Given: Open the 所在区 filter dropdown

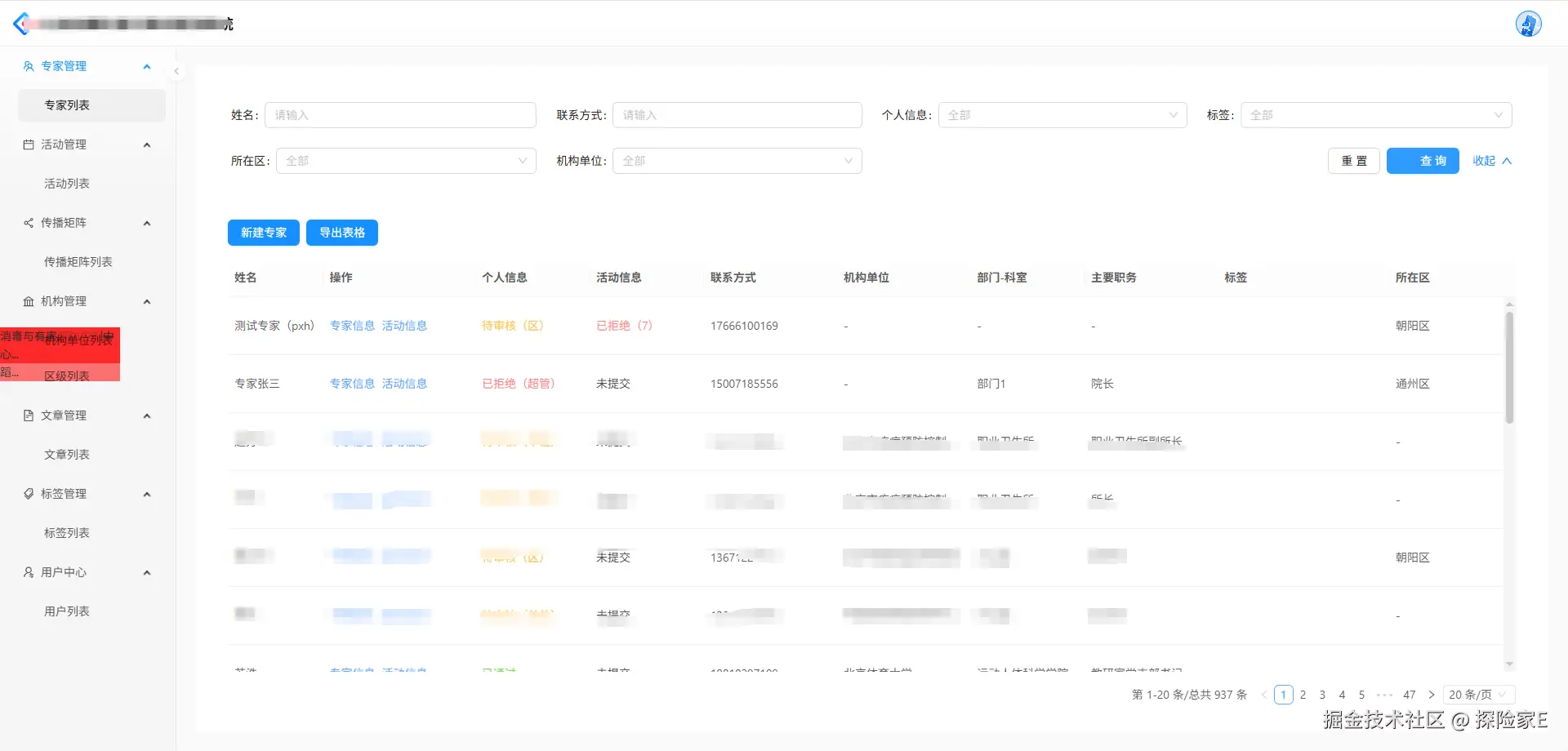Looking at the screenshot, I should pos(406,161).
